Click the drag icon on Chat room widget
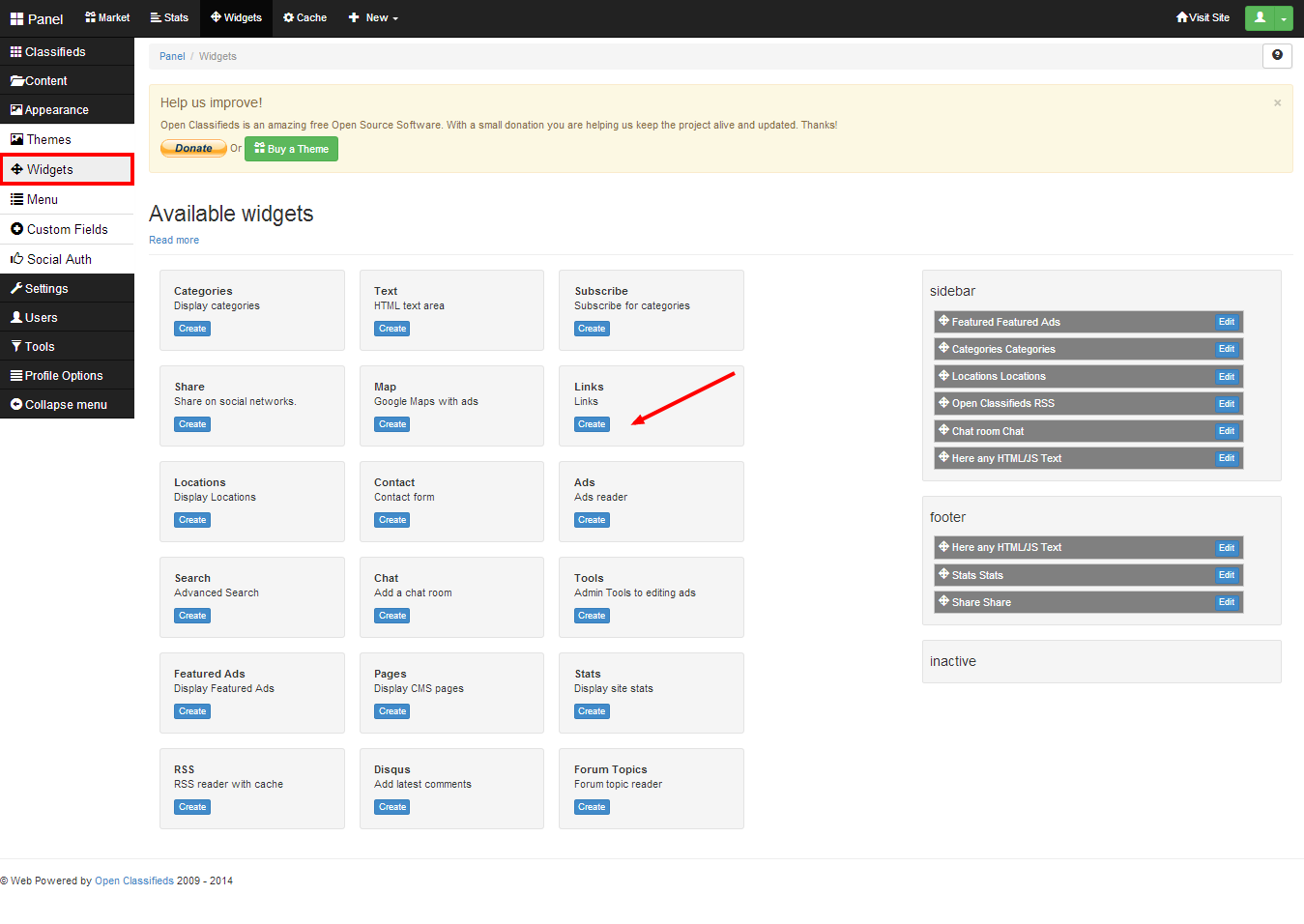The width and height of the screenshot is (1304, 924). [x=943, y=430]
